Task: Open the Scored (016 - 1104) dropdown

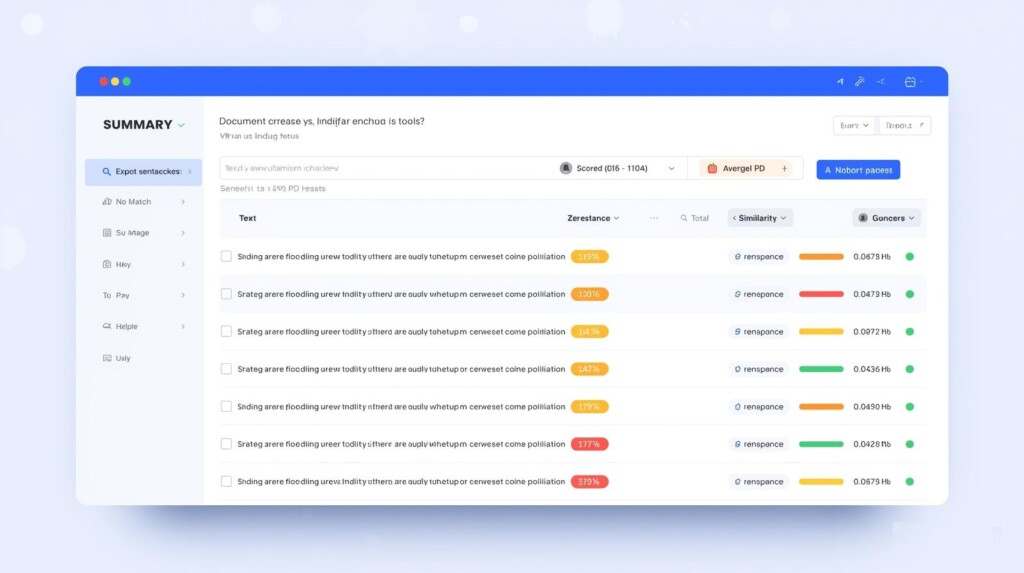Action: 617,169
